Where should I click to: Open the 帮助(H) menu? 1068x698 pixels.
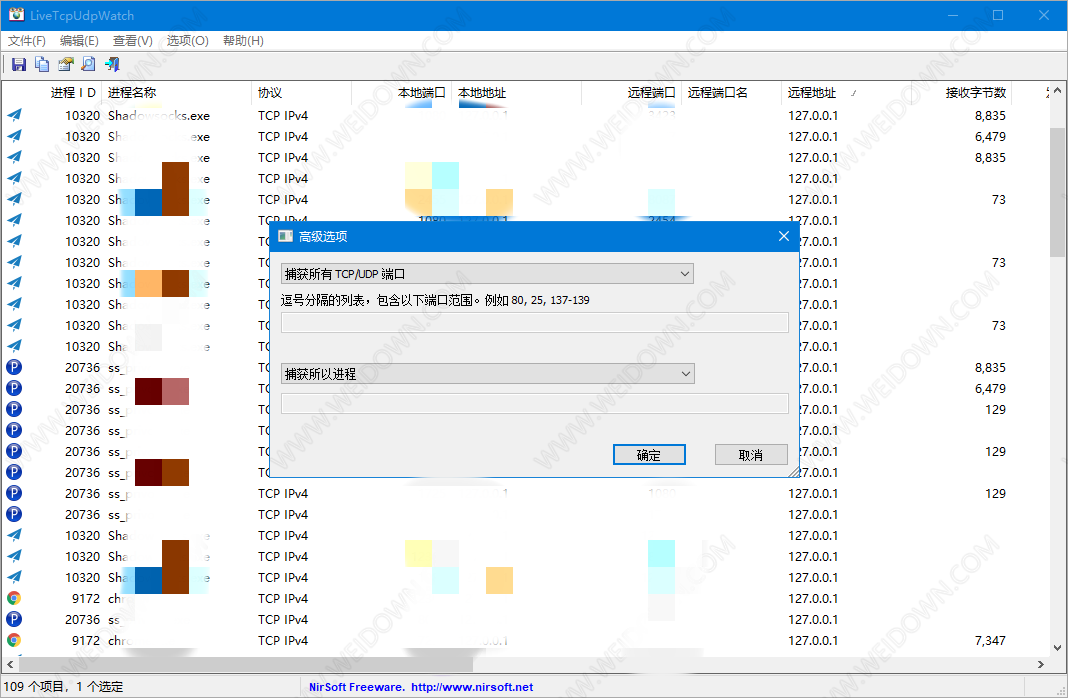click(243, 41)
